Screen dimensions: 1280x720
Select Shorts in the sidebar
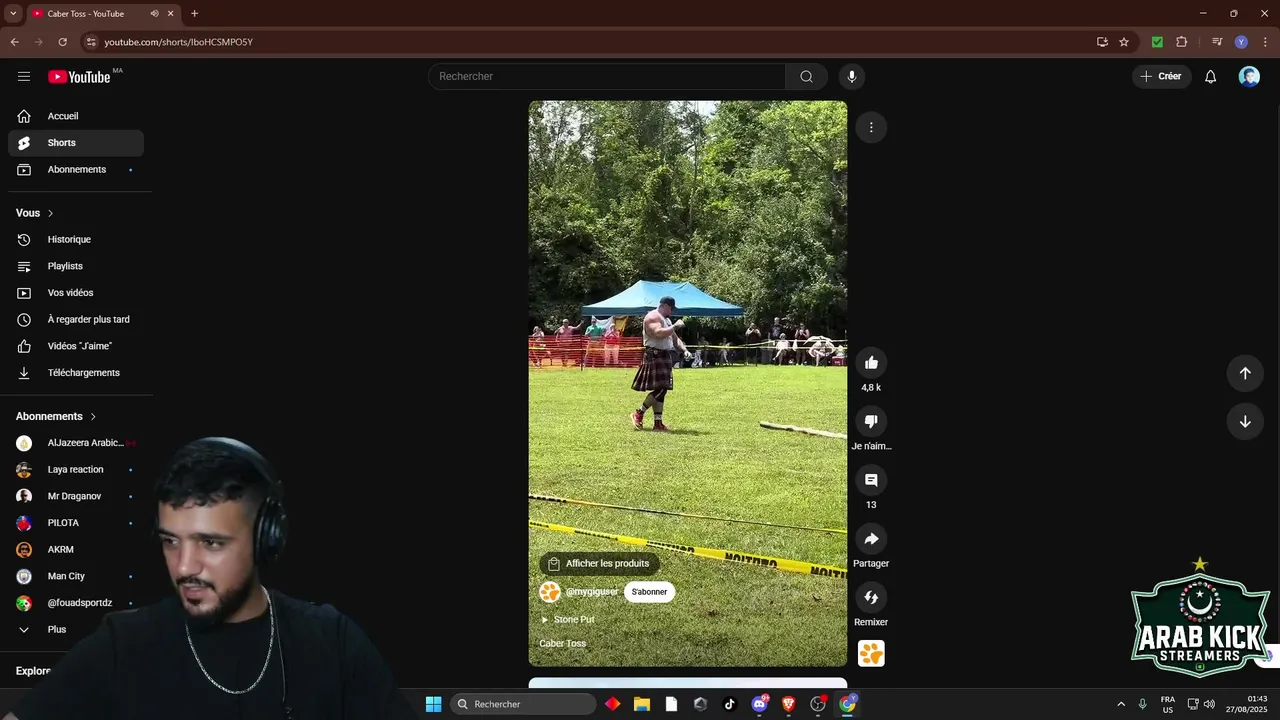76,143
